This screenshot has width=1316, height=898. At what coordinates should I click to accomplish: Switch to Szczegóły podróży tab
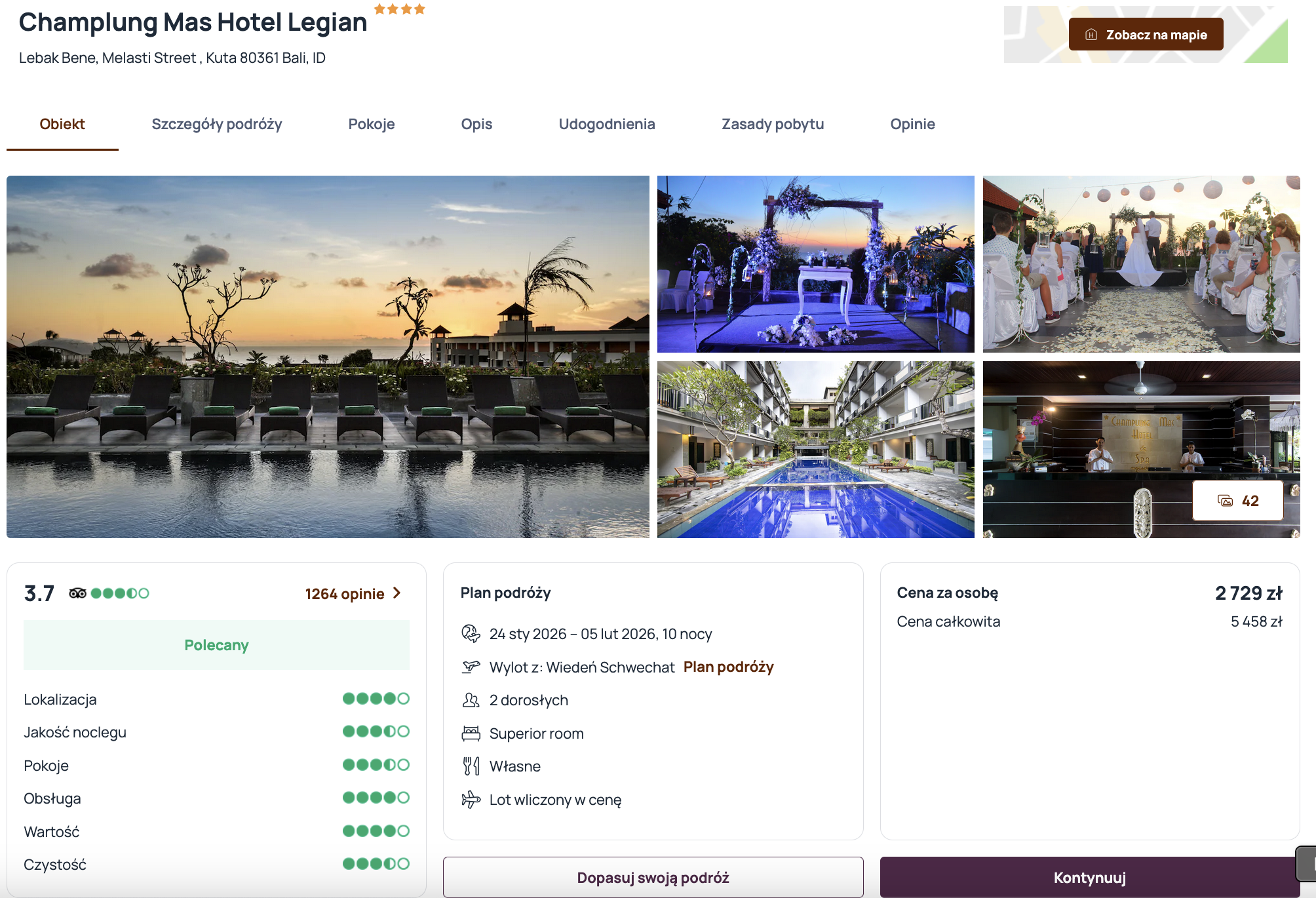(x=217, y=124)
